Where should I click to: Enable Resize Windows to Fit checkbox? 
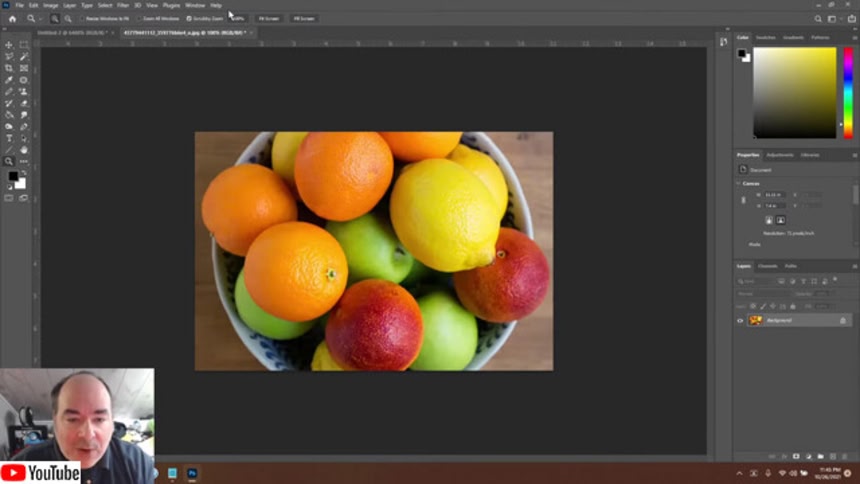[x=81, y=18]
